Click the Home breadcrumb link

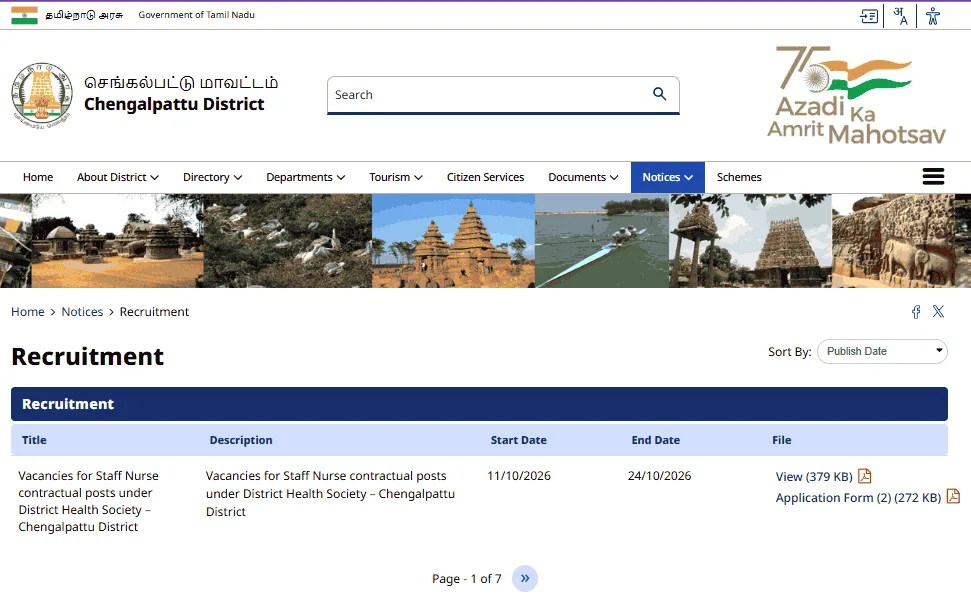click(28, 312)
